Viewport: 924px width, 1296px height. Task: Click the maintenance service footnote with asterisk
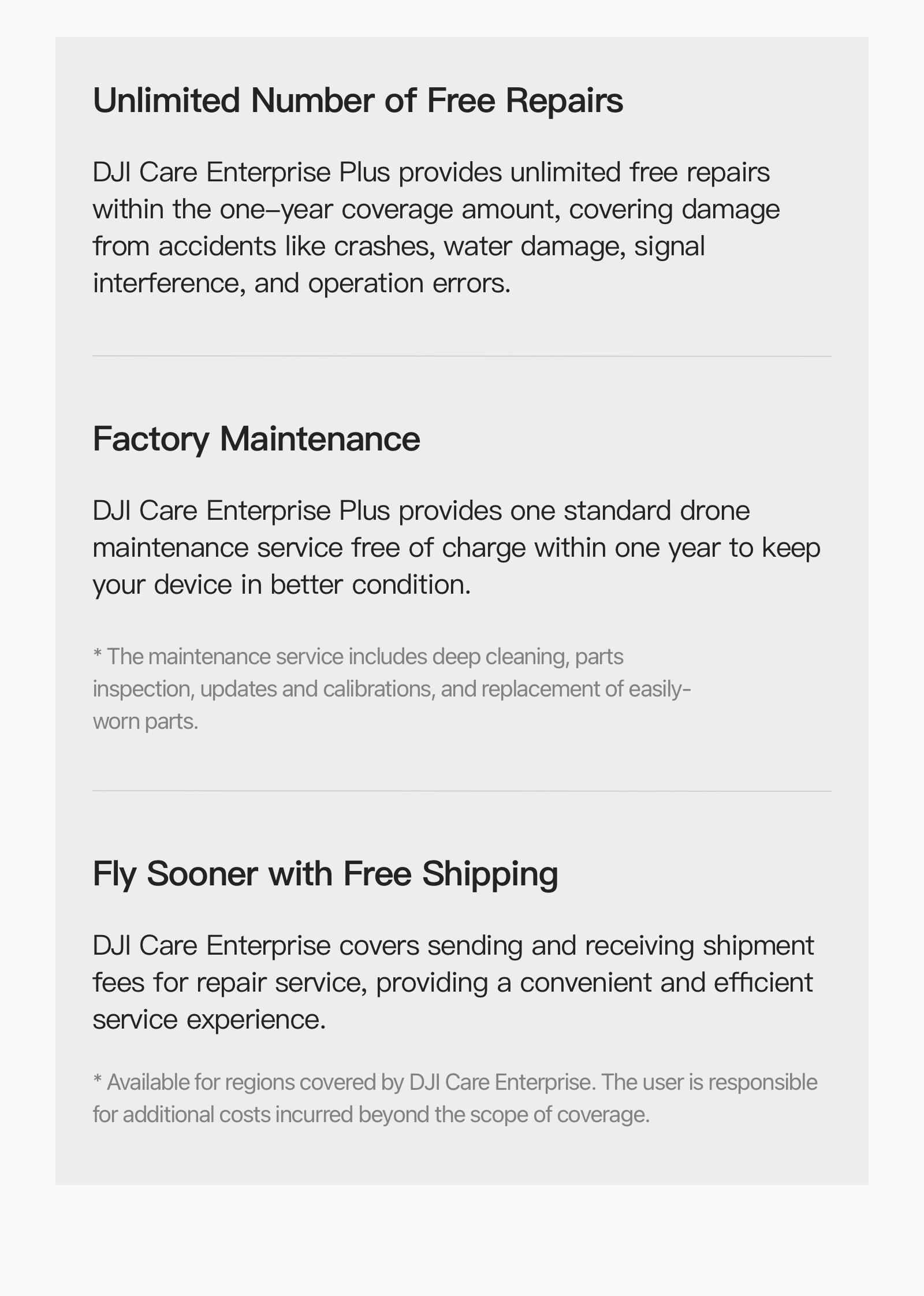click(392, 689)
